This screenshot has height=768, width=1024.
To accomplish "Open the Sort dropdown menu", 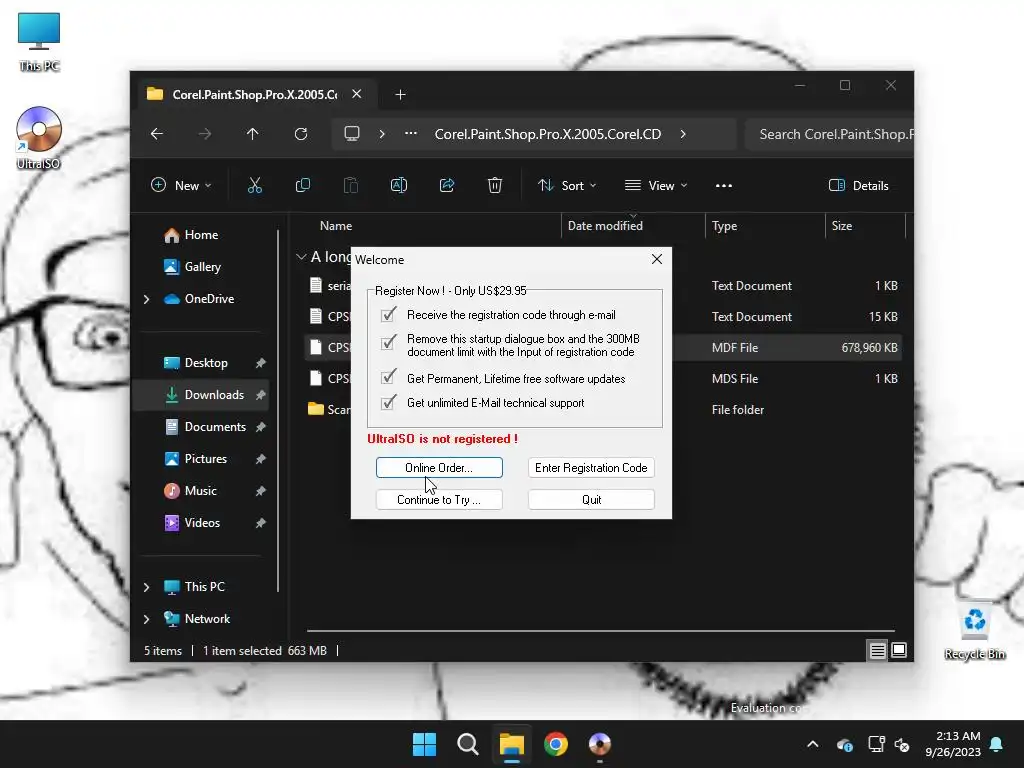I will click(567, 185).
